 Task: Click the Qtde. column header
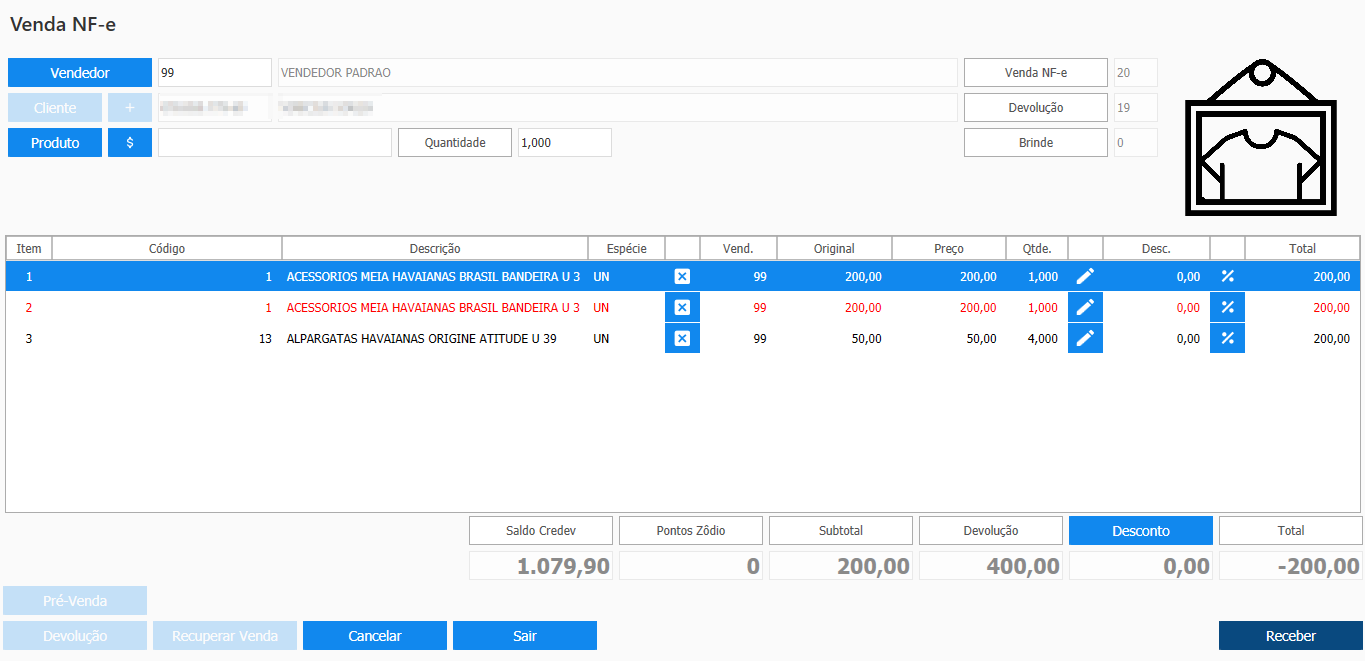[x=1037, y=249]
